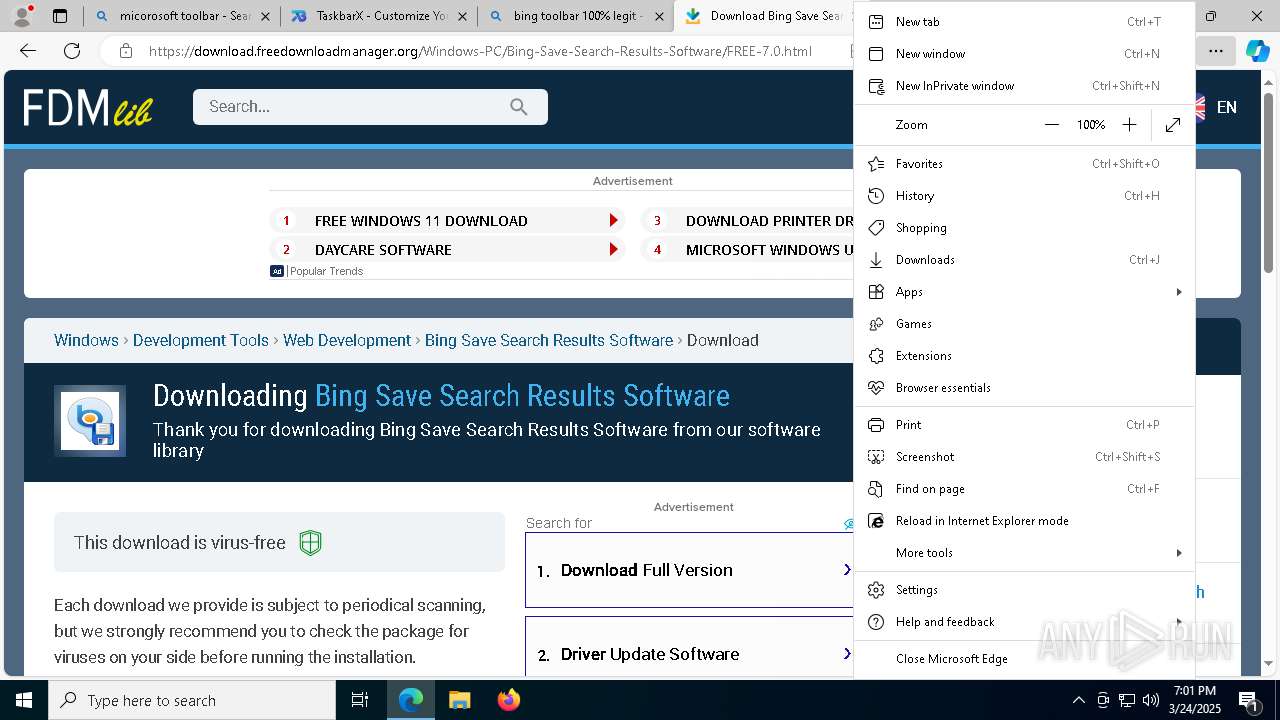Open the EN language selector

(1215, 107)
